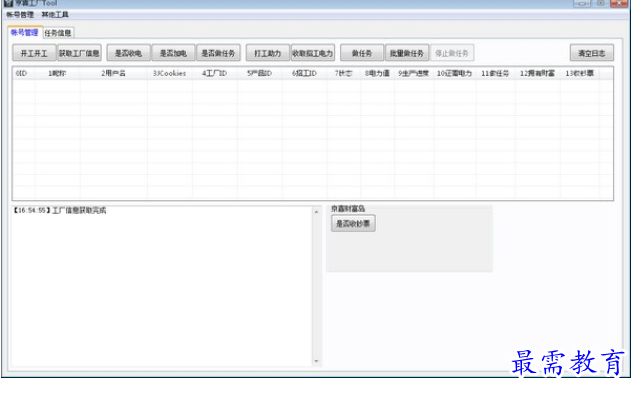Viewport: 633px width, 394px height.
Task: Switch to the 帐号管理 tab
Action: [x=25, y=33]
